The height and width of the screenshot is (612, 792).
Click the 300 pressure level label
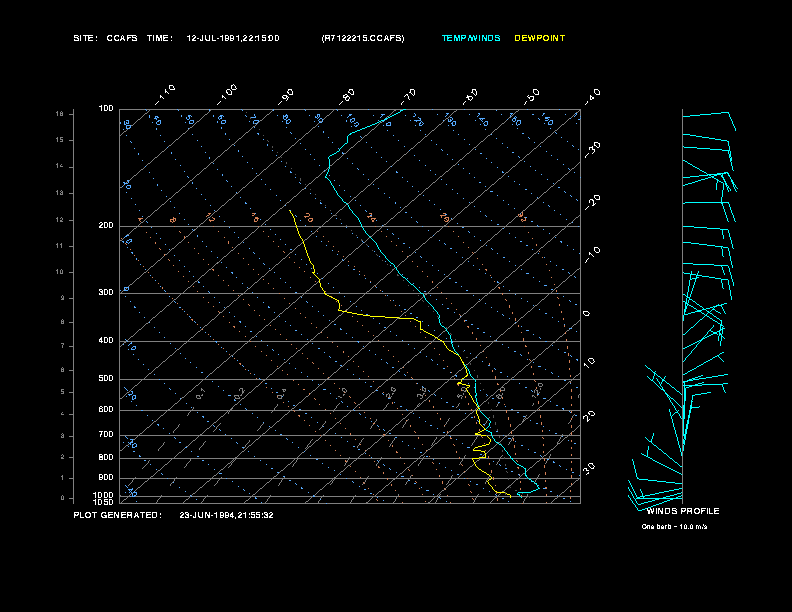[x=106, y=292]
